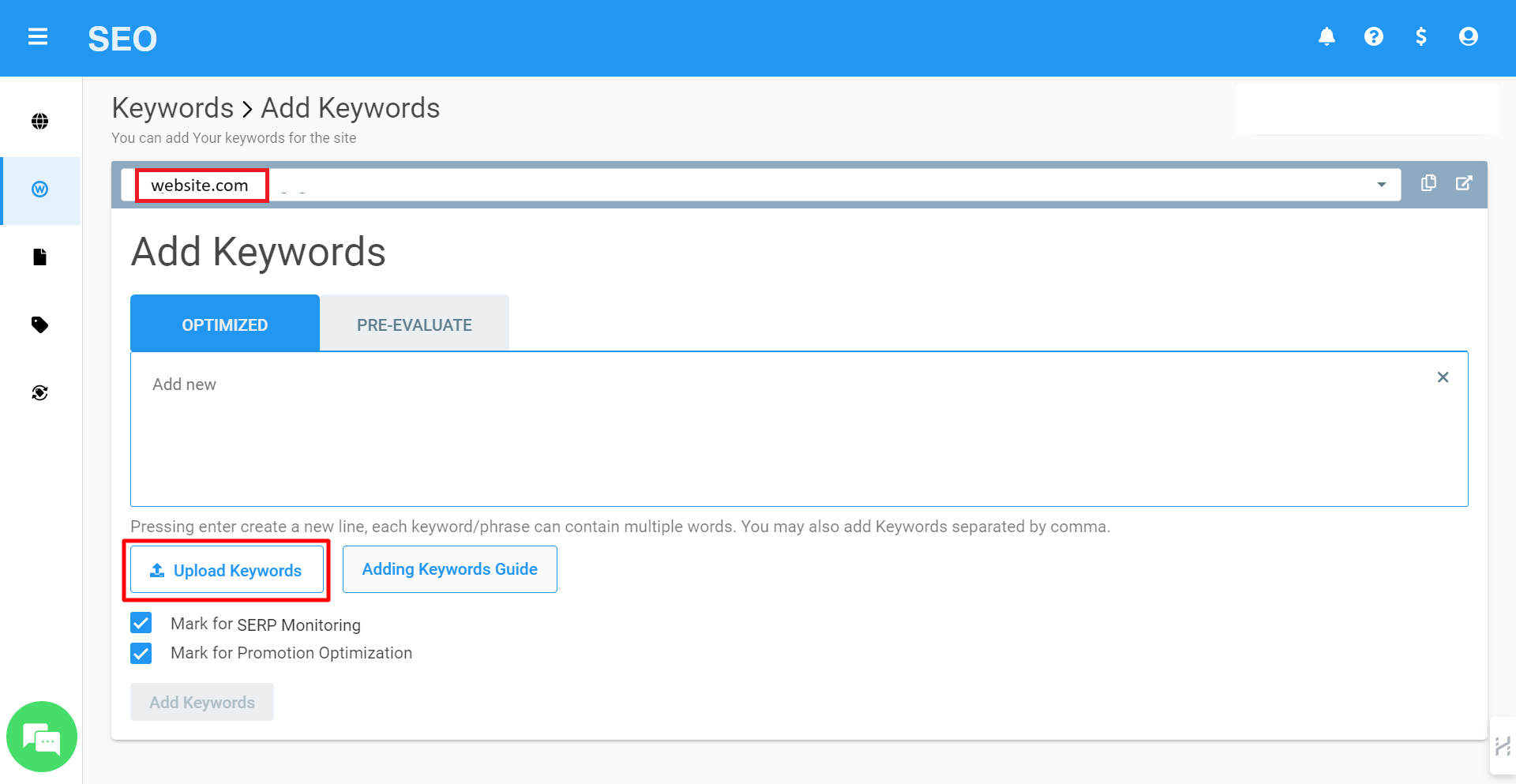Select the globe icon in sidebar
Screen dimensions: 1516x784
(40, 121)
